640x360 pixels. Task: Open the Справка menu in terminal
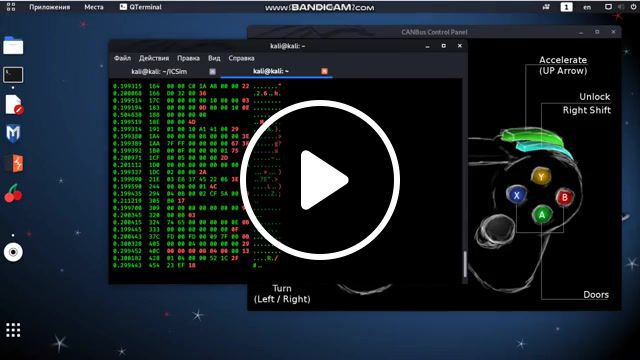coord(241,58)
